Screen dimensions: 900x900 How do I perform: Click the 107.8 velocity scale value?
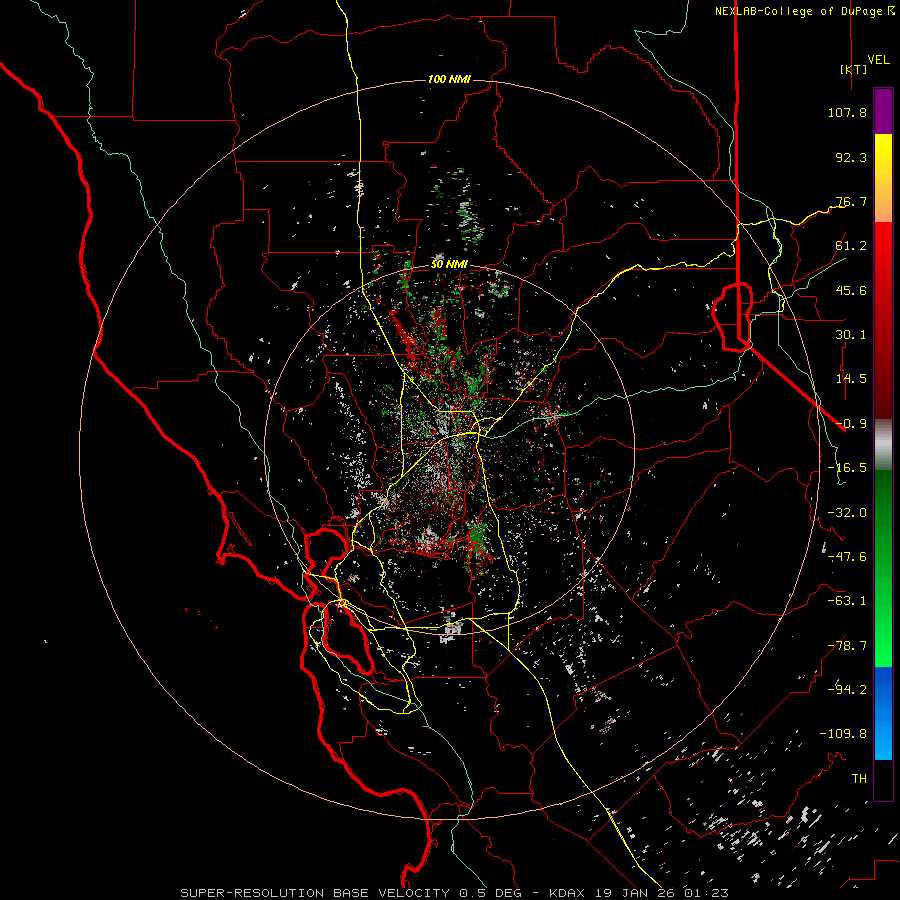[x=847, y=112]
